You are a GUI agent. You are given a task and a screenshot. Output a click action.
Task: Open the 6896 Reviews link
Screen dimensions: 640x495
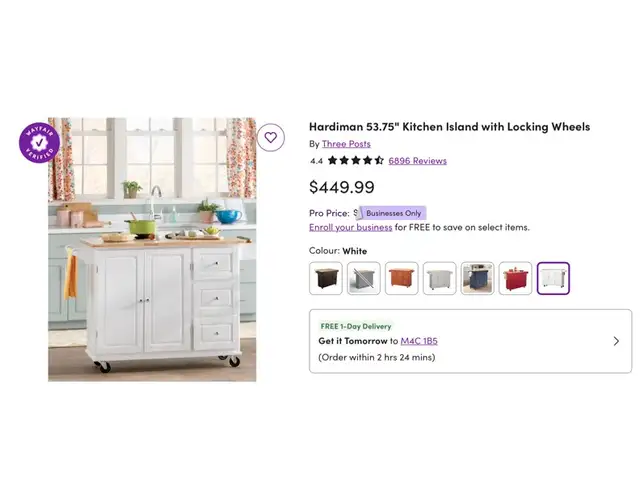(418, 161)
